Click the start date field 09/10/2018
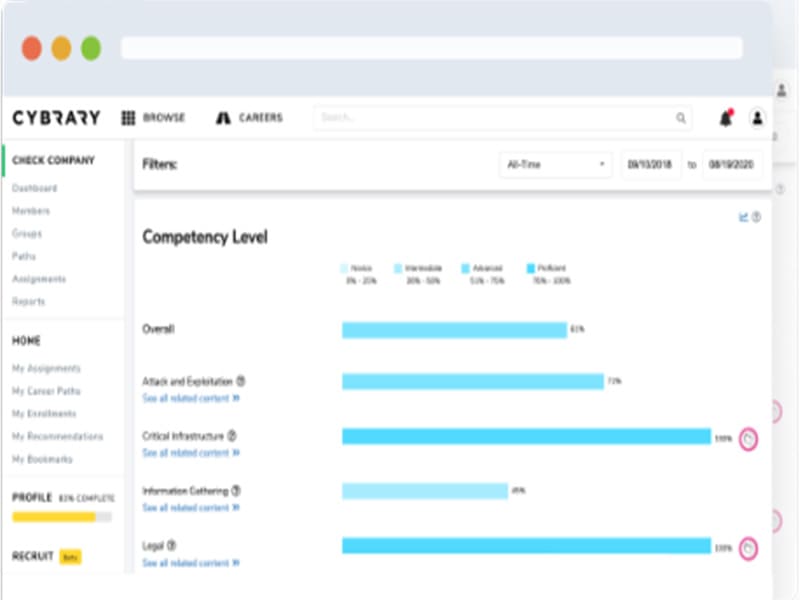The height and width of the screenshot is (600, 800). (650, 165)
